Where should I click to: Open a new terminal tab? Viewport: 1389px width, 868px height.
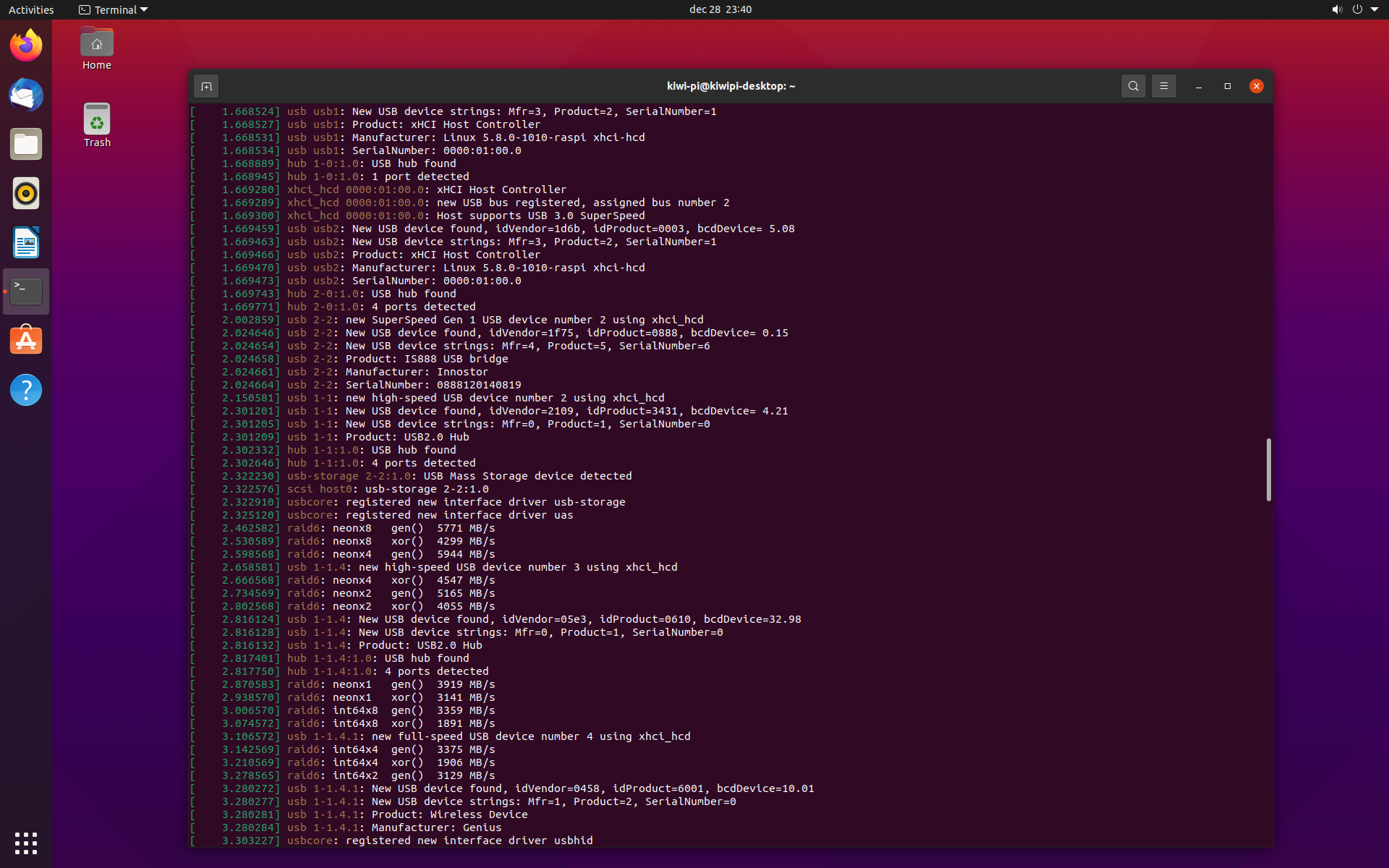coord(206,86)
